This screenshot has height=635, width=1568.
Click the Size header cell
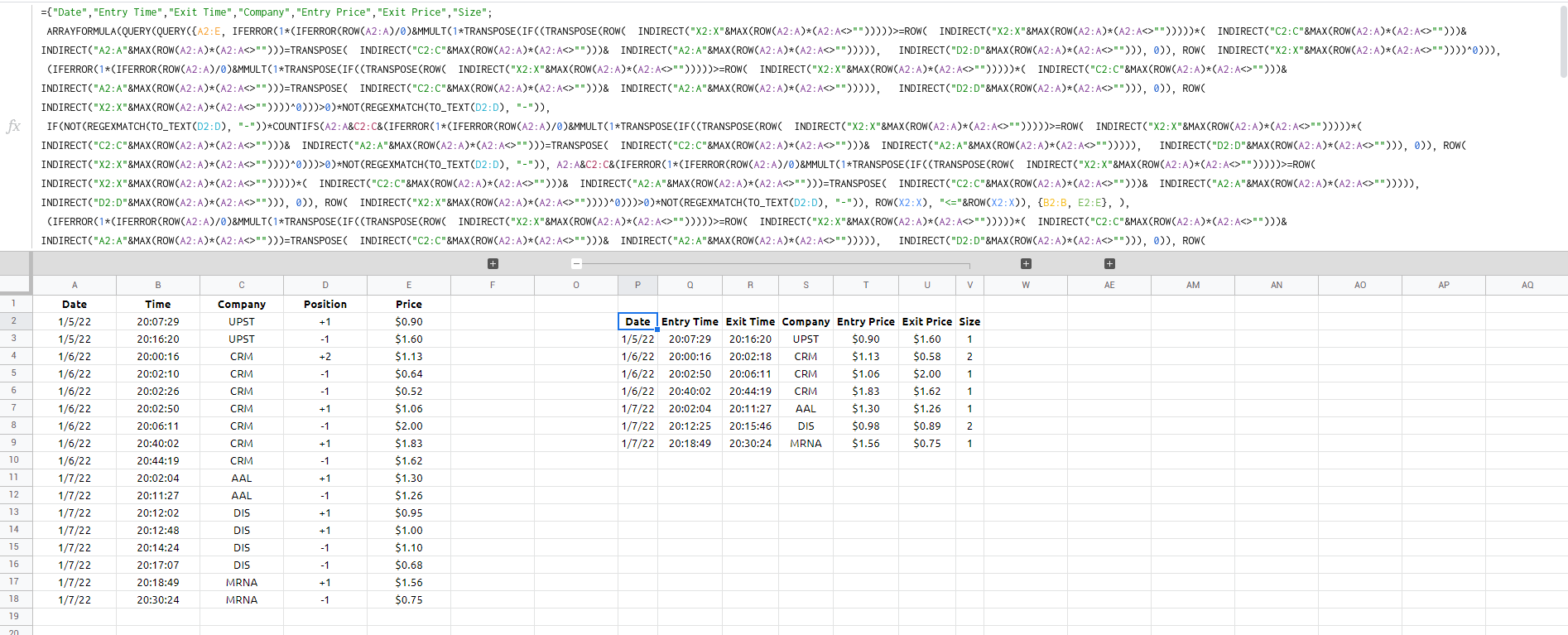coord(969,321)
